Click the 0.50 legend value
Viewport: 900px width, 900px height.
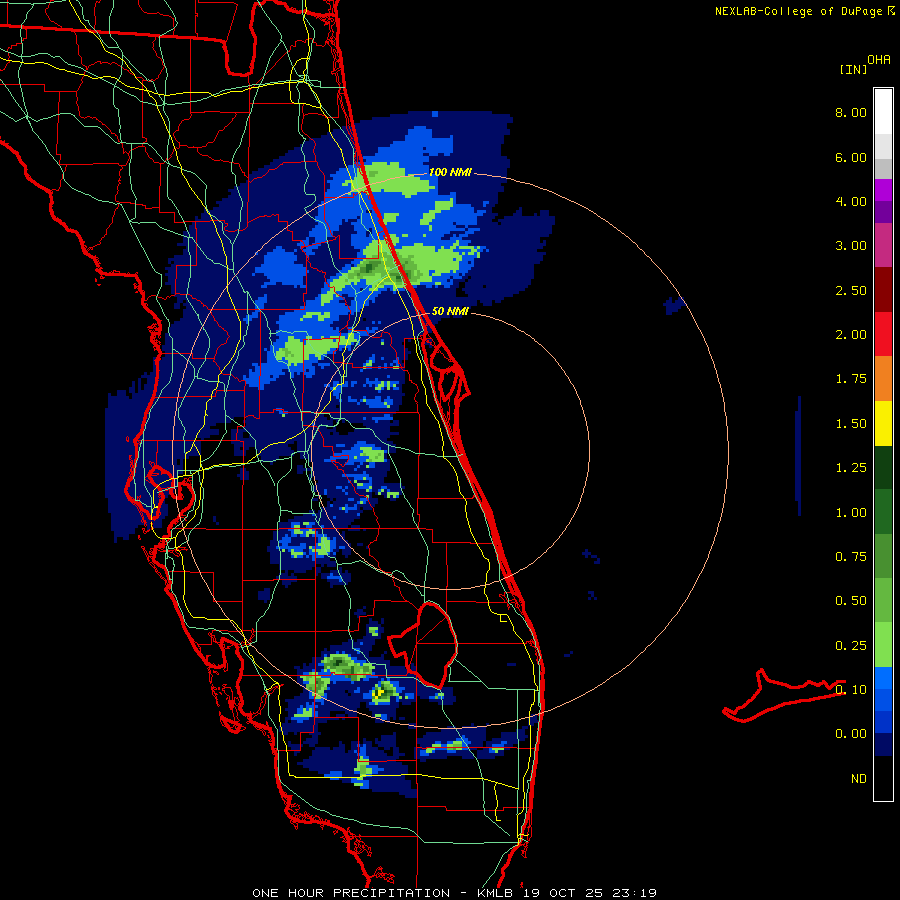(851, 601)
